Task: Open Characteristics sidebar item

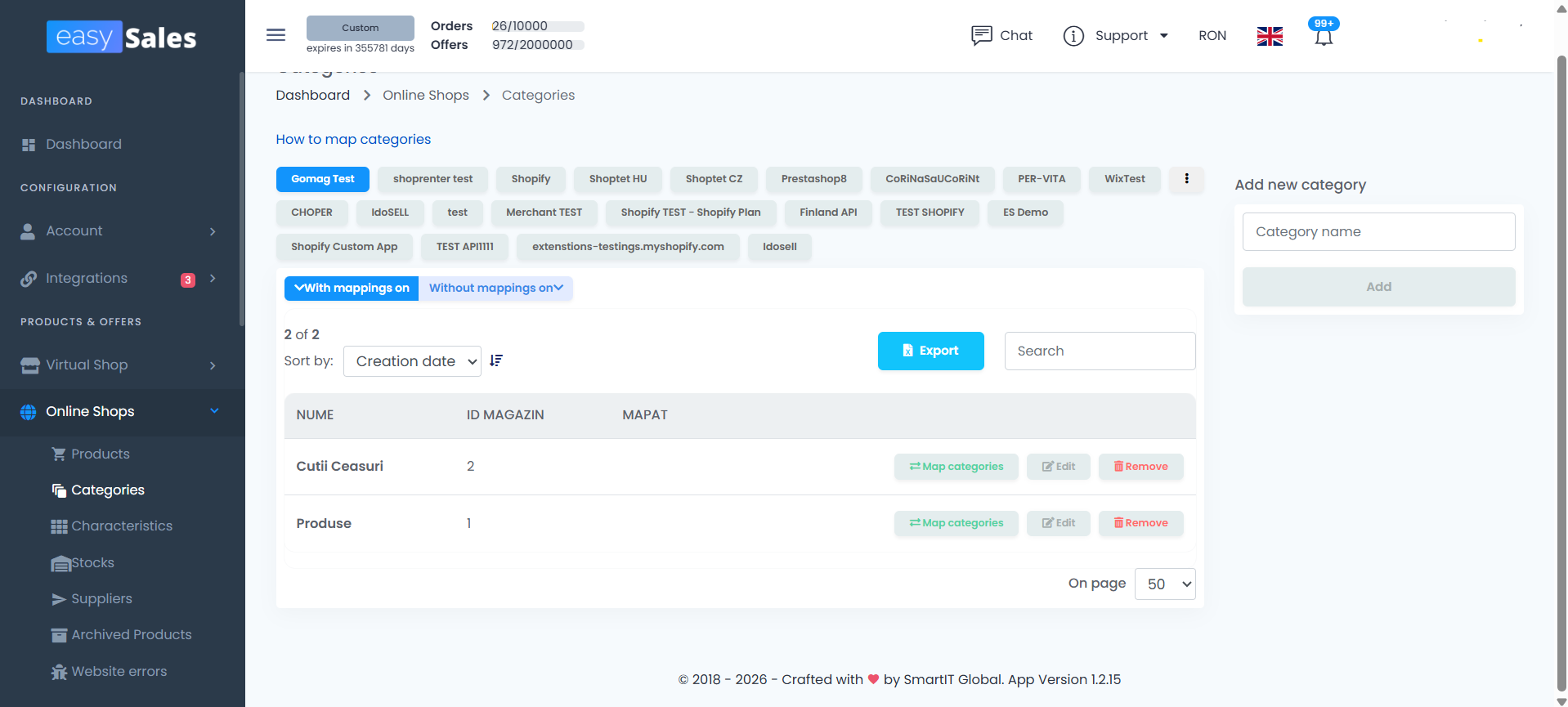Action: click(x=112, y=526)
